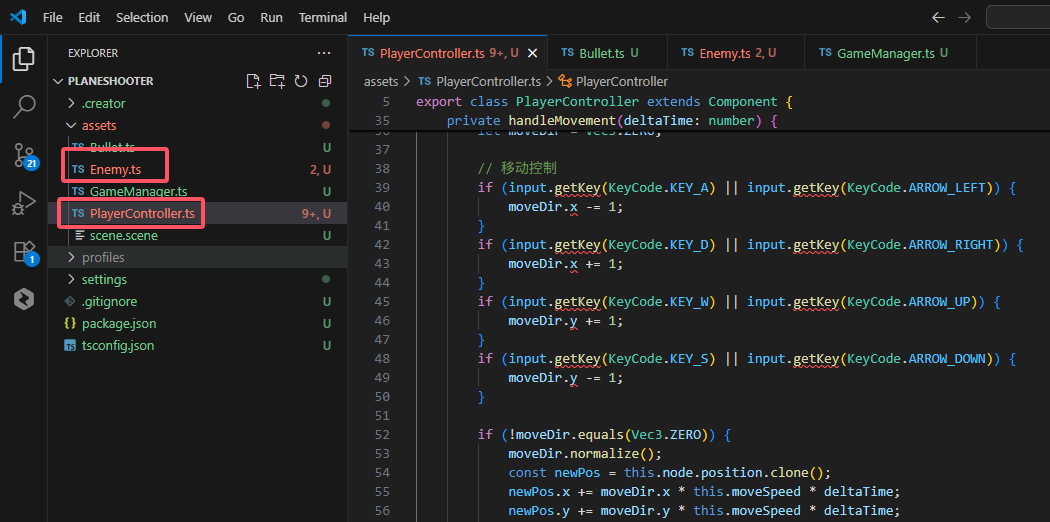The width and height of the screenshot is (1050, 522).
Task: Open the Terminal menu
Action: click(x=323, y=17)
